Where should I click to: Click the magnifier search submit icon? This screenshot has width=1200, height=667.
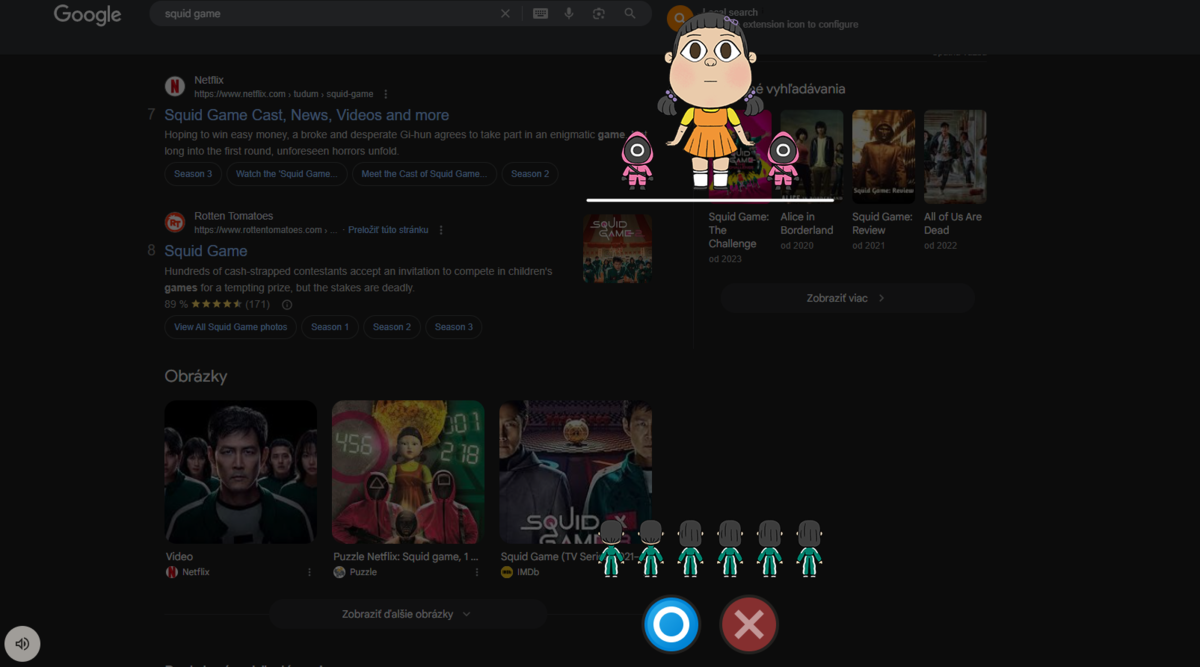(x=630, y=14)
